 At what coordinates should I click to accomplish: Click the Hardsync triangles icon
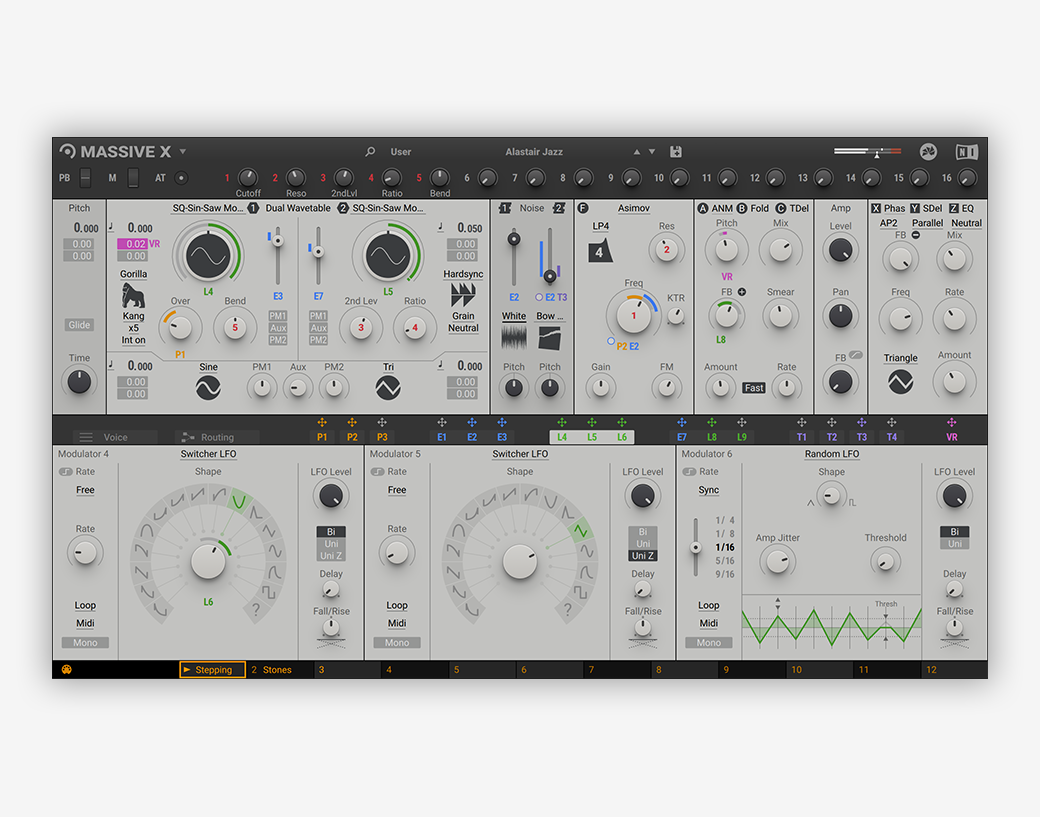click(463, 294)
